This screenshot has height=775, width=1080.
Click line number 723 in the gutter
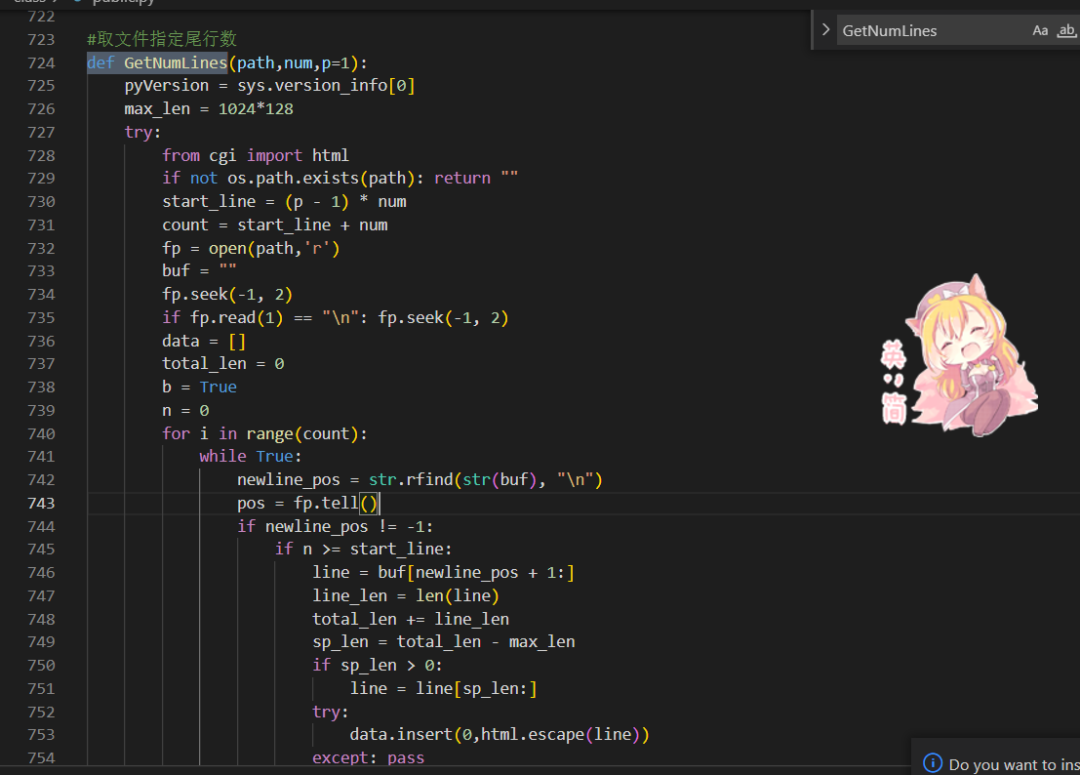(41, 39)
